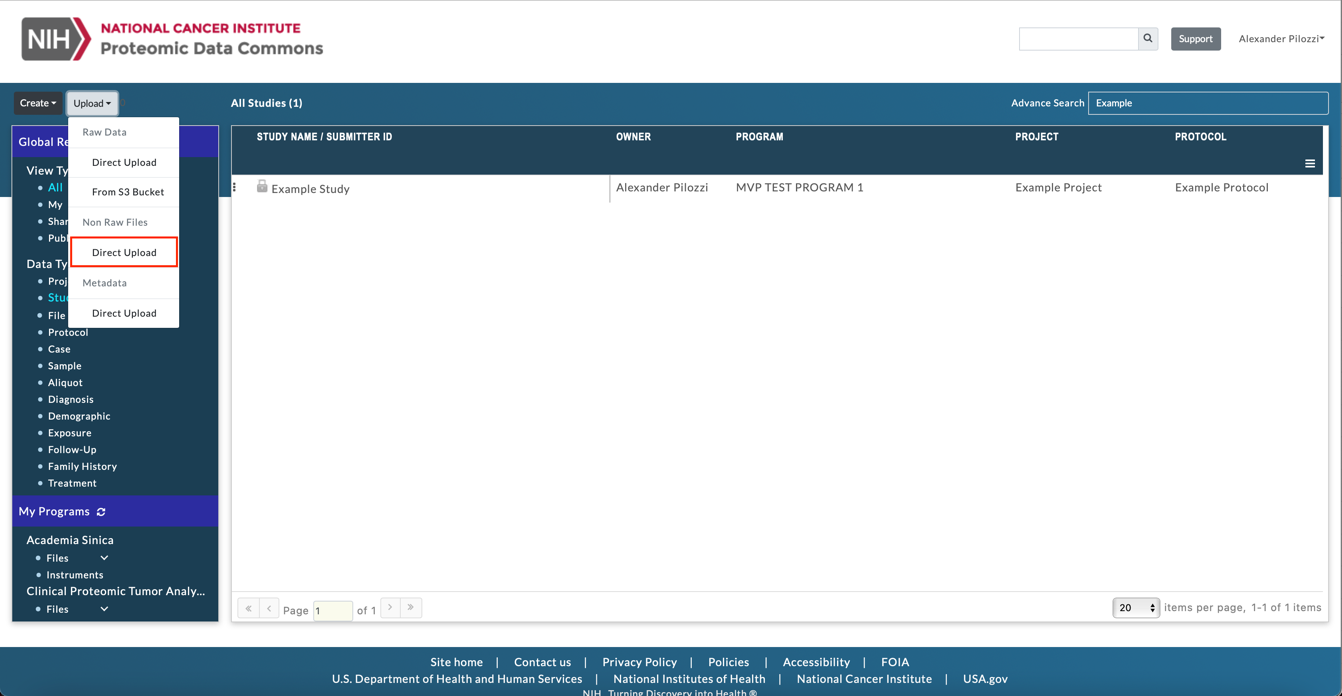Click the search magnifier icon button
The width and height of the screenshot is (1342, 696).
pos(1148,39)
